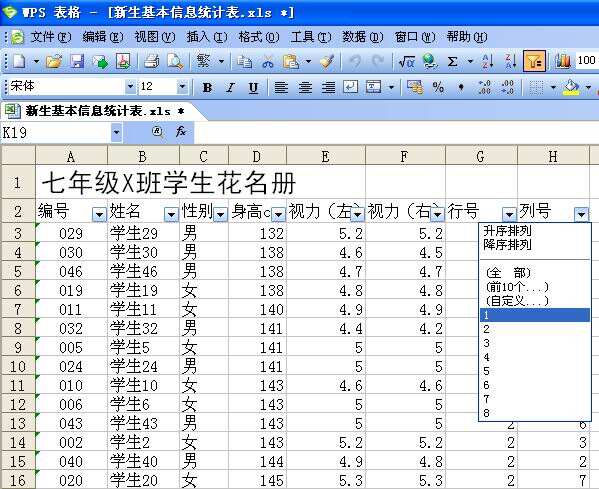Open the print preview magnifier icon
The height and width of the screenshot is (489, 599).
[x=175, y=61]
